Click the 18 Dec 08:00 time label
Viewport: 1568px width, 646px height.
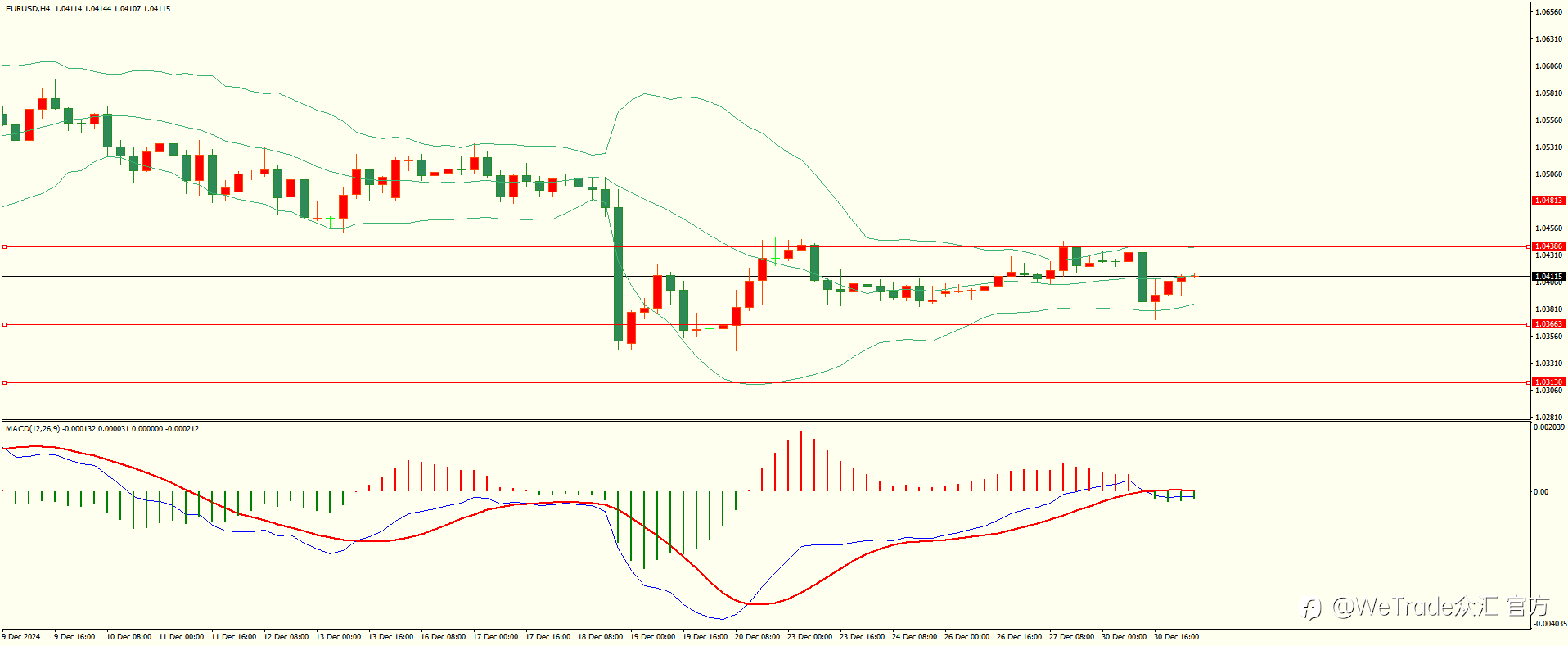(600, 637)
